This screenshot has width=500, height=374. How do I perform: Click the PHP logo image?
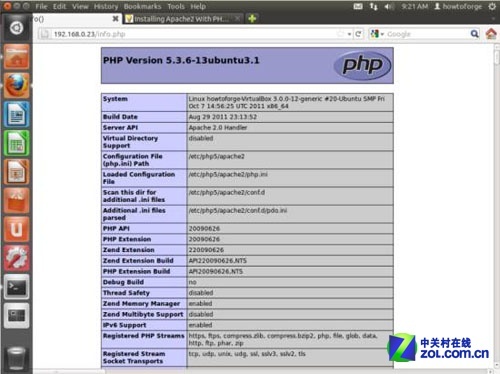pyautogui.click(x=362, y=65)
